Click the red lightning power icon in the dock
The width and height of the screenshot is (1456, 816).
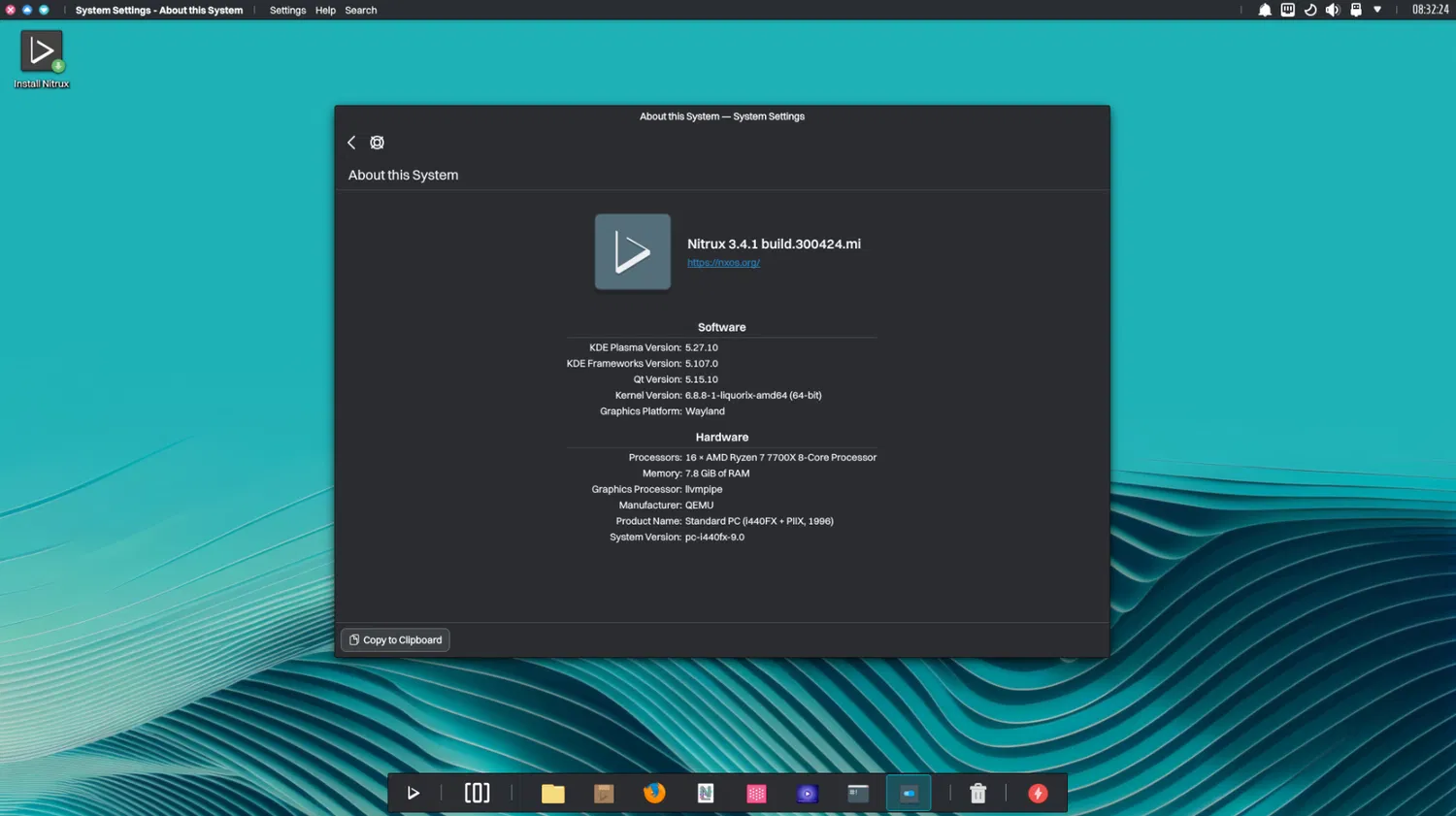point(1038,794)
